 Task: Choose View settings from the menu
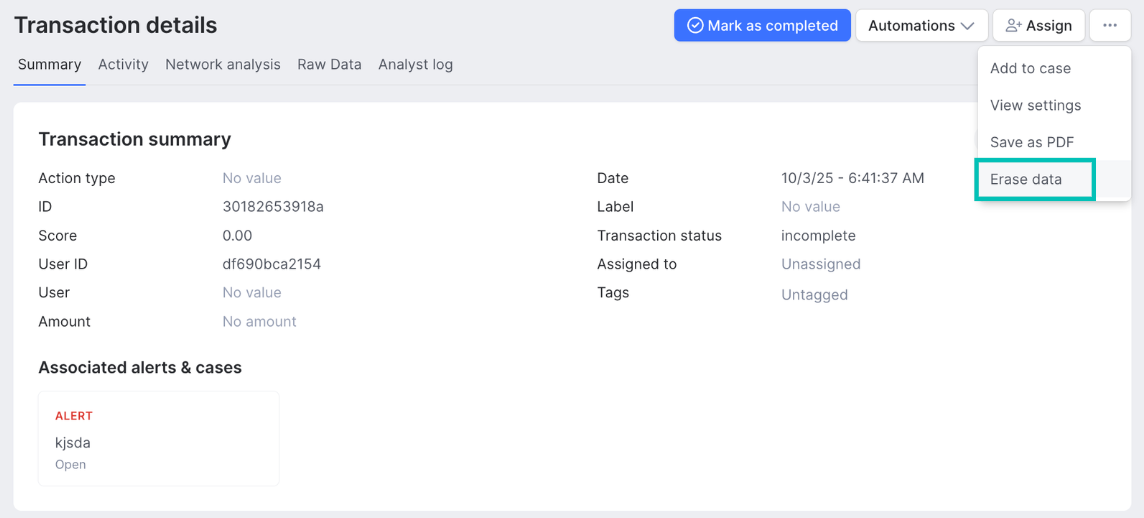1035,105
